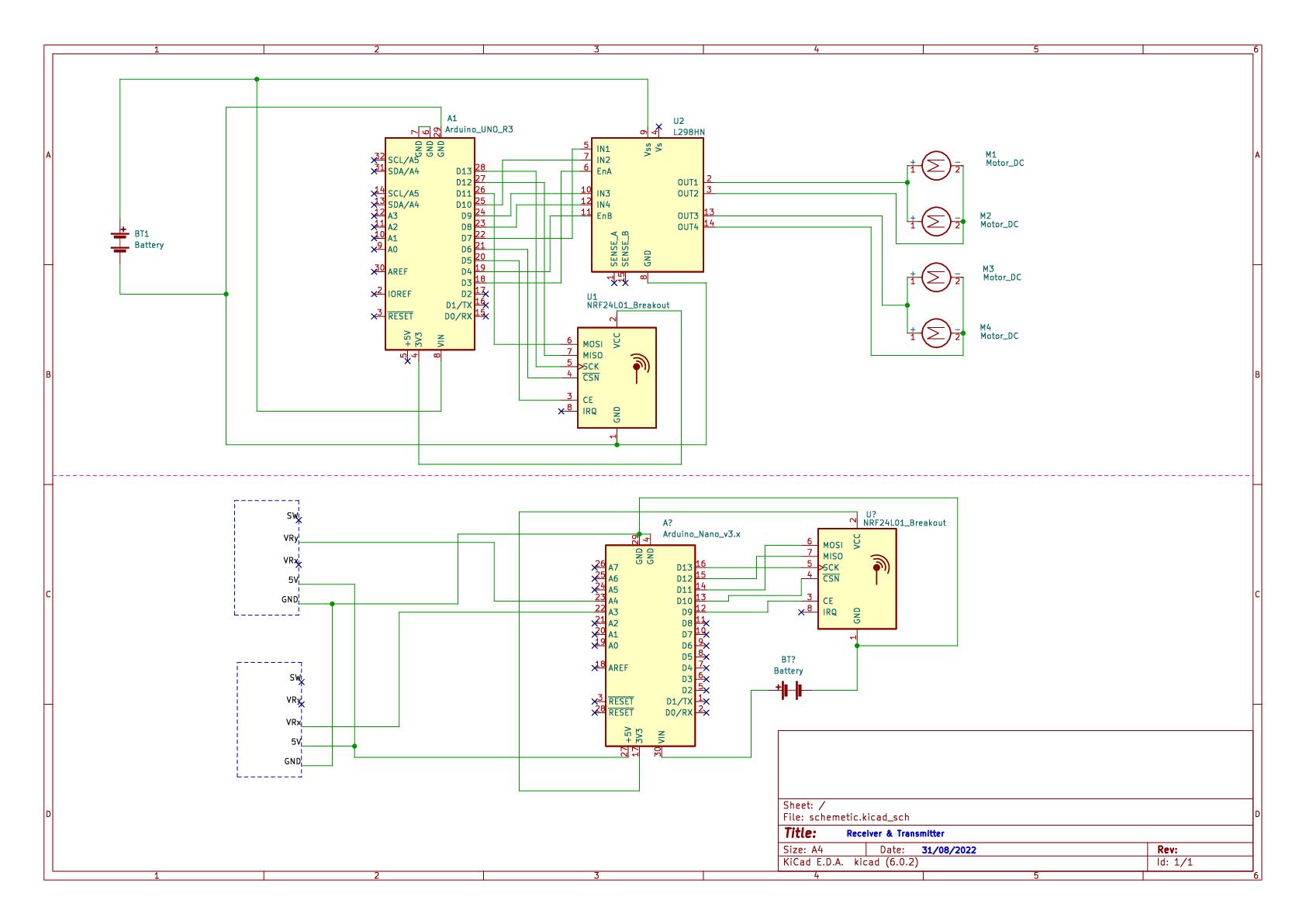Click the A4 pin label on Arduino Nano
Image resolution: width=1306 pixels, height=924 pixels.
613,601
